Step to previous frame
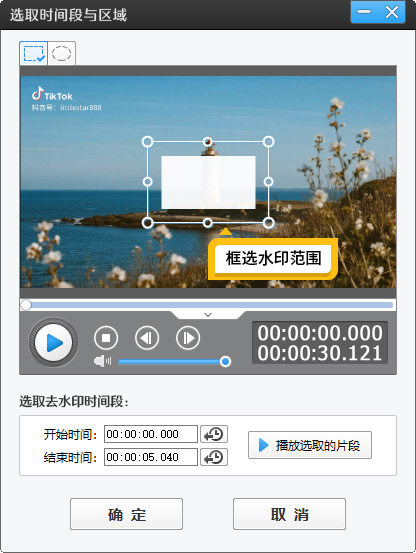Screen dimensions: 416x553 147,338
